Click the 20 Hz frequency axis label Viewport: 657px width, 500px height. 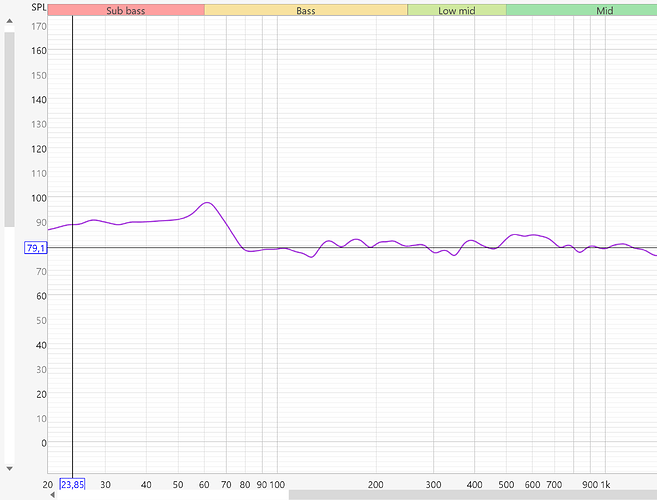coord(48,484)
